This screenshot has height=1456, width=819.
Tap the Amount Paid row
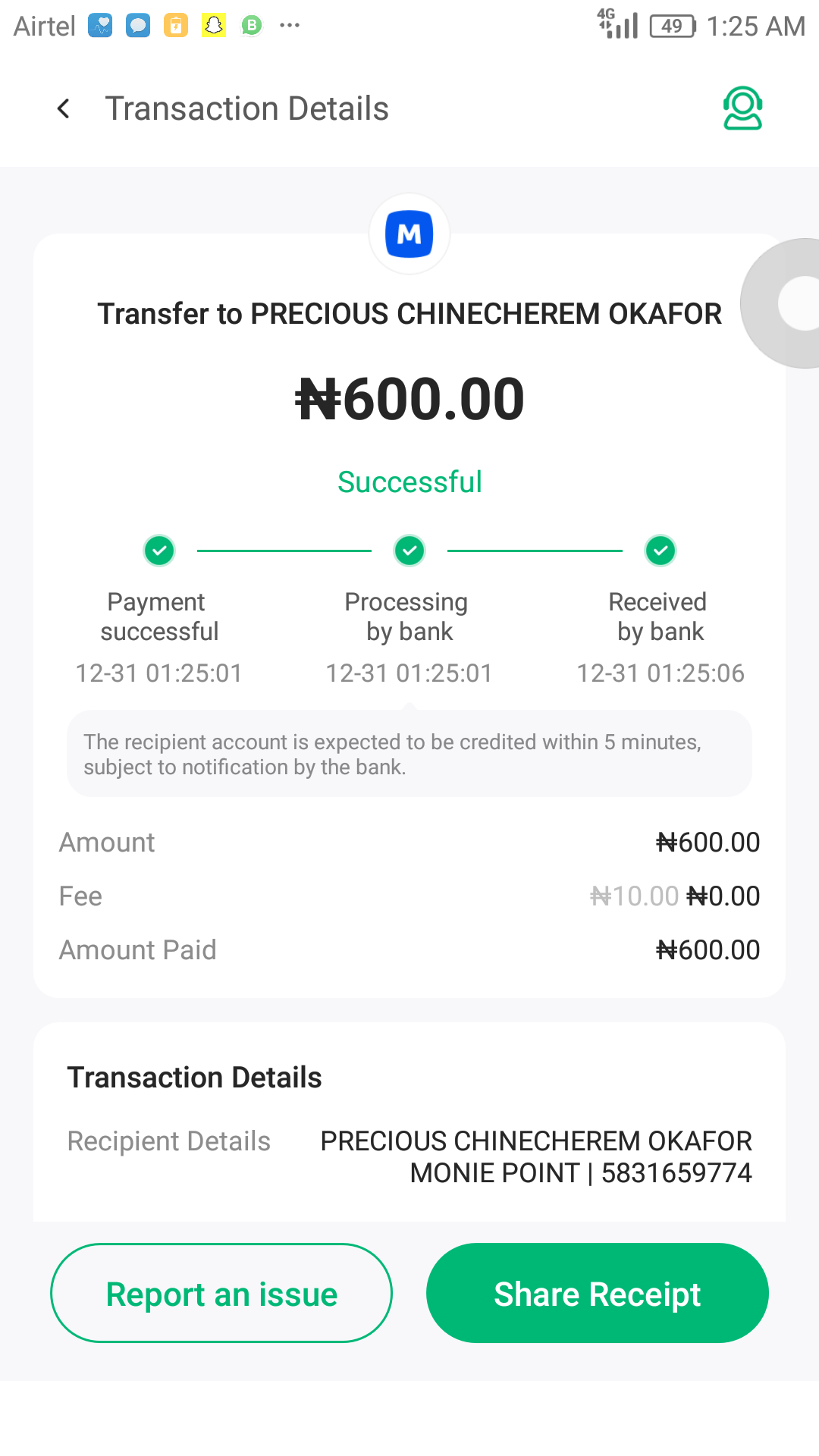409,950
